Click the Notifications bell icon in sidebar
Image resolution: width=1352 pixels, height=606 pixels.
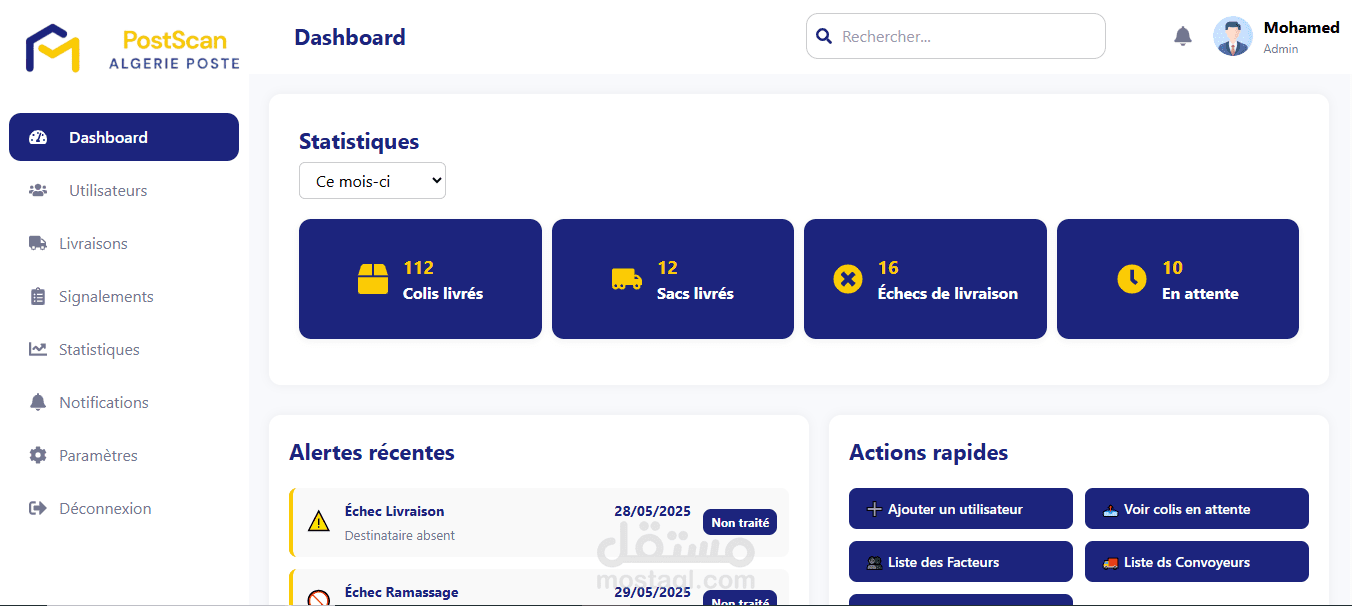pyautogui.click(x=38, y=402)
